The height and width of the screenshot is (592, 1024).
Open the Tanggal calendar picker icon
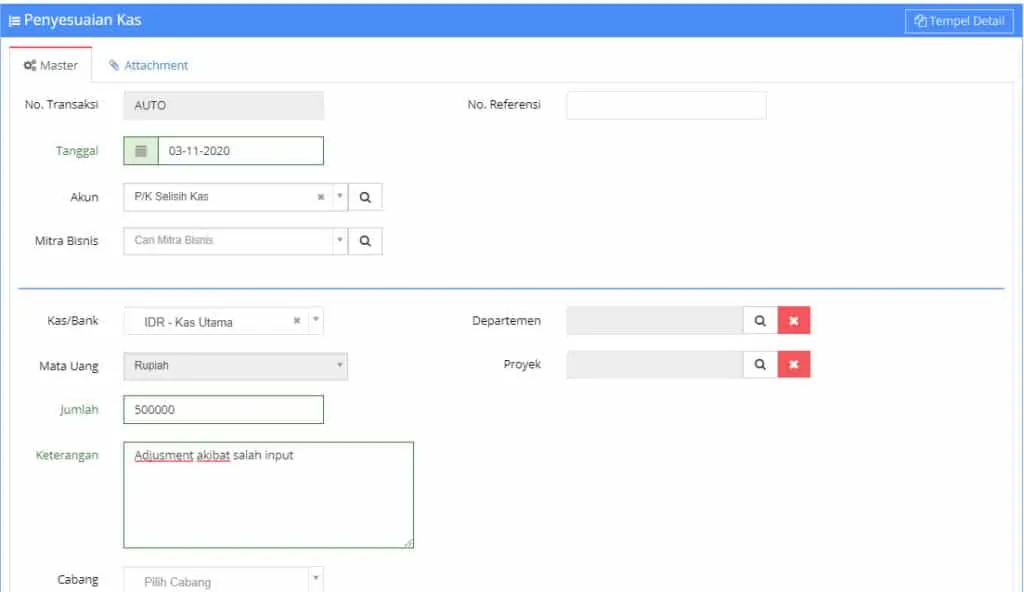140,151
